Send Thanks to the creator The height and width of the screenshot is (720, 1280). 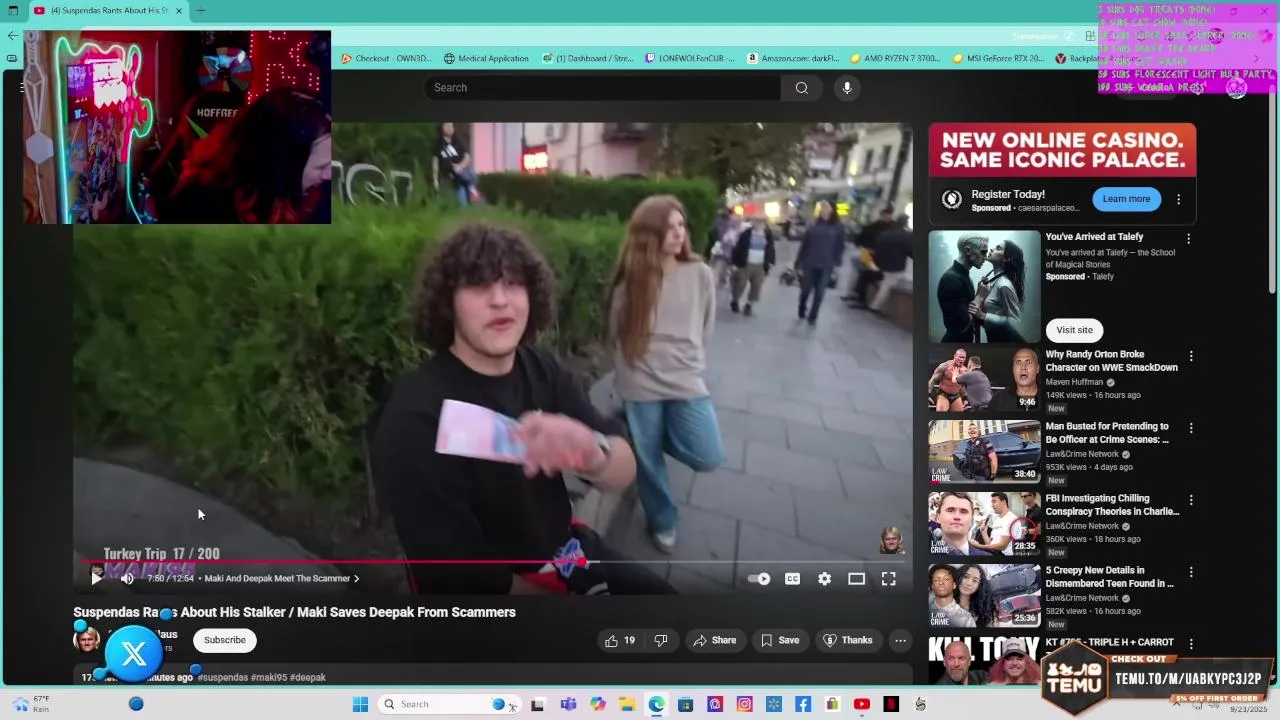pyautogui.click(x=848, y=640)
